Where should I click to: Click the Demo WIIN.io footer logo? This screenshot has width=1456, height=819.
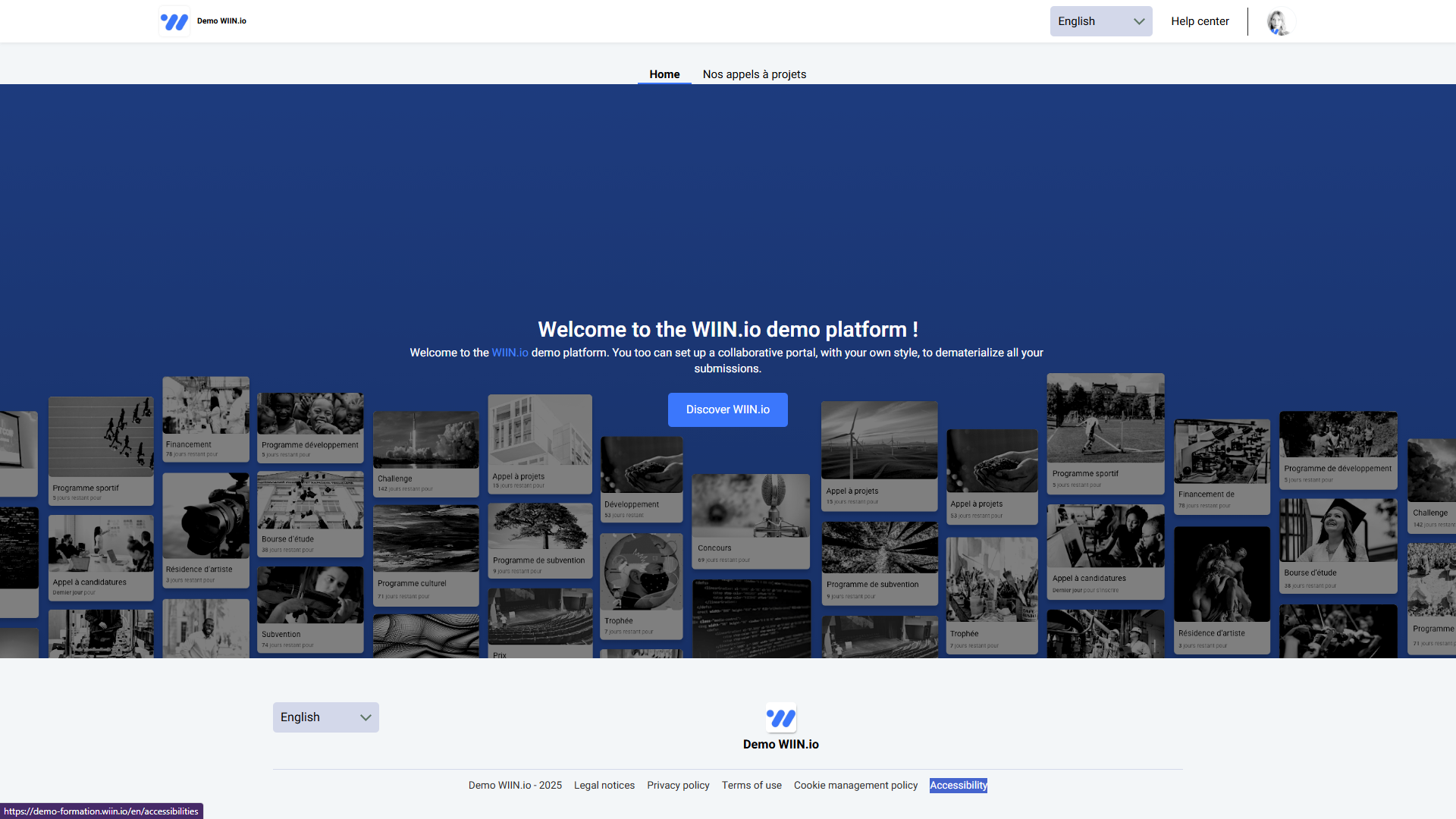tap(781, 717)
